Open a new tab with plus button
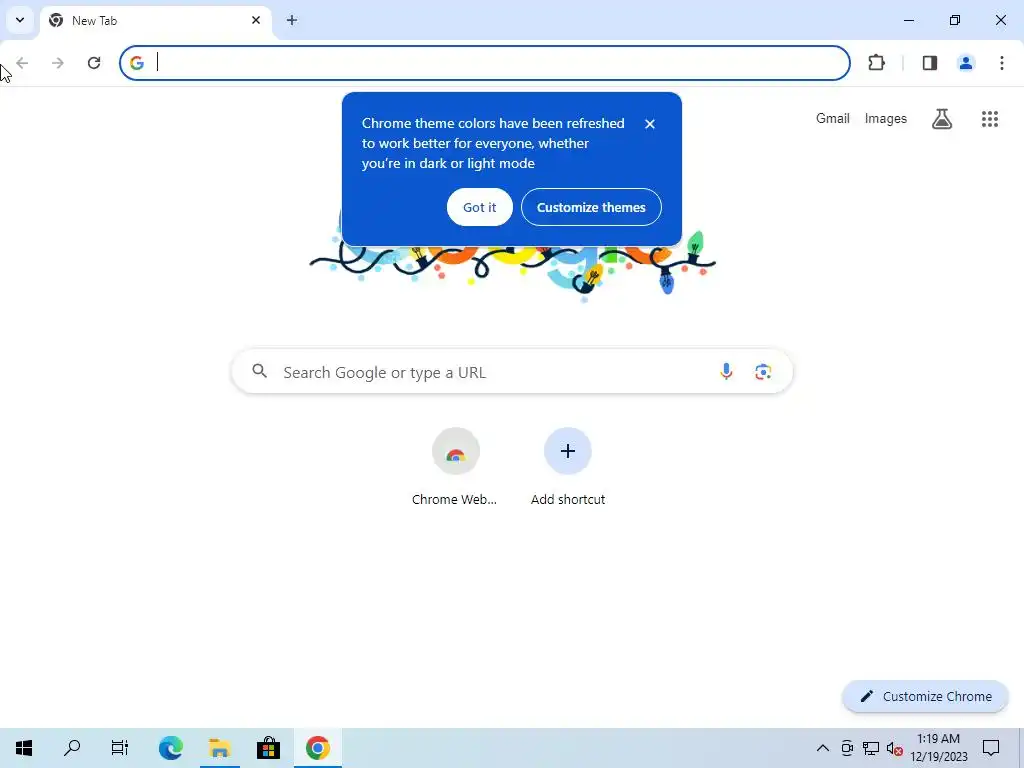 point(292,20)
